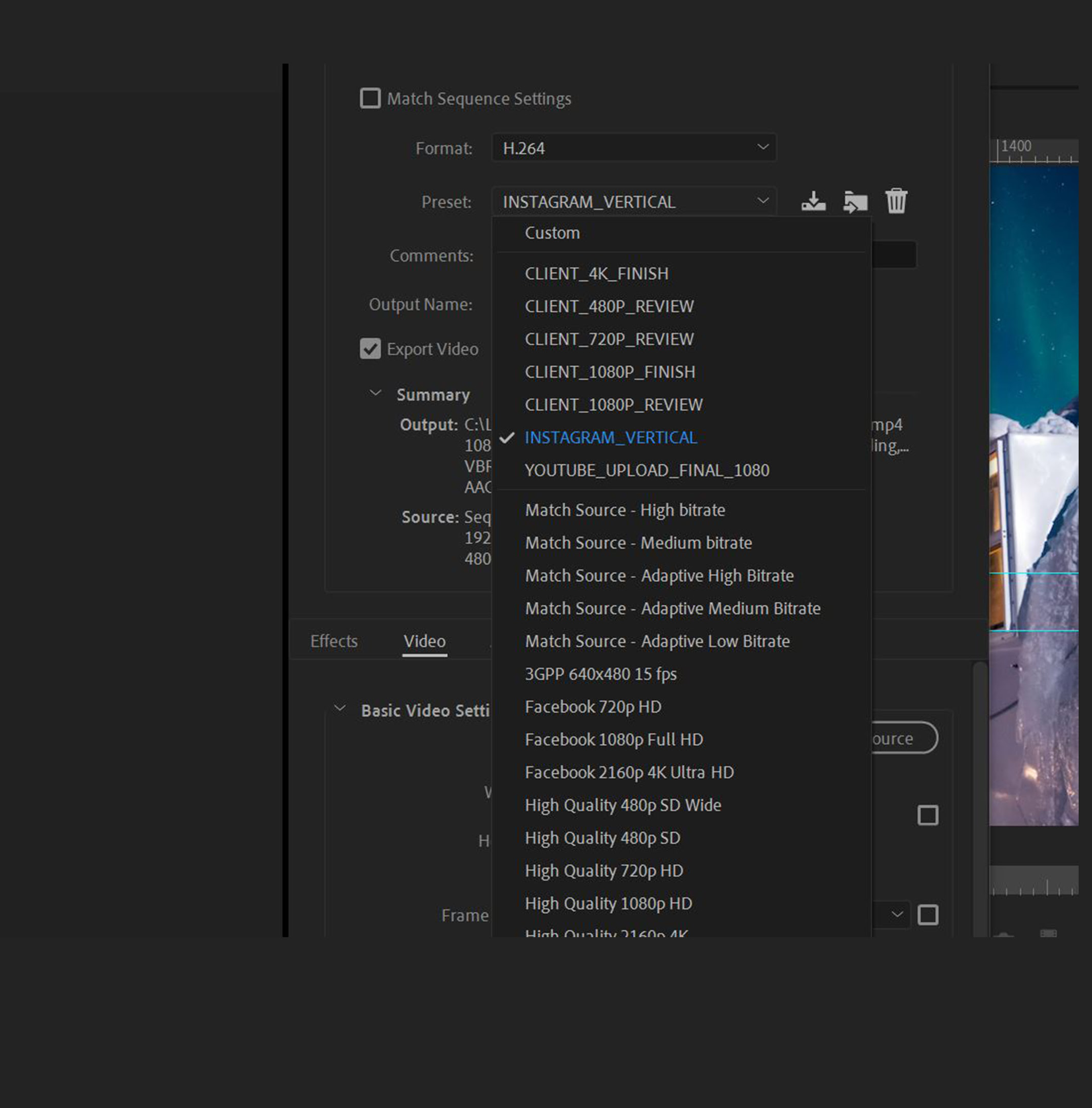The height and width of the screenshot is (1108, 1092).
Task: Switch to the Video tab
Action: pos(424,641)
